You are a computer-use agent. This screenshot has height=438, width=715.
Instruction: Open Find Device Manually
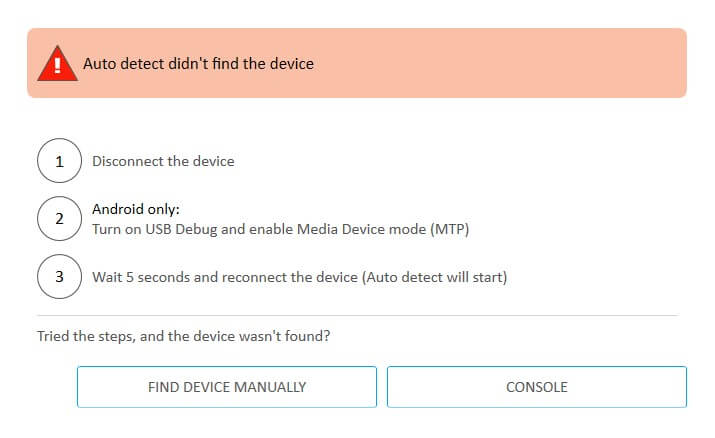coord(227,387)
